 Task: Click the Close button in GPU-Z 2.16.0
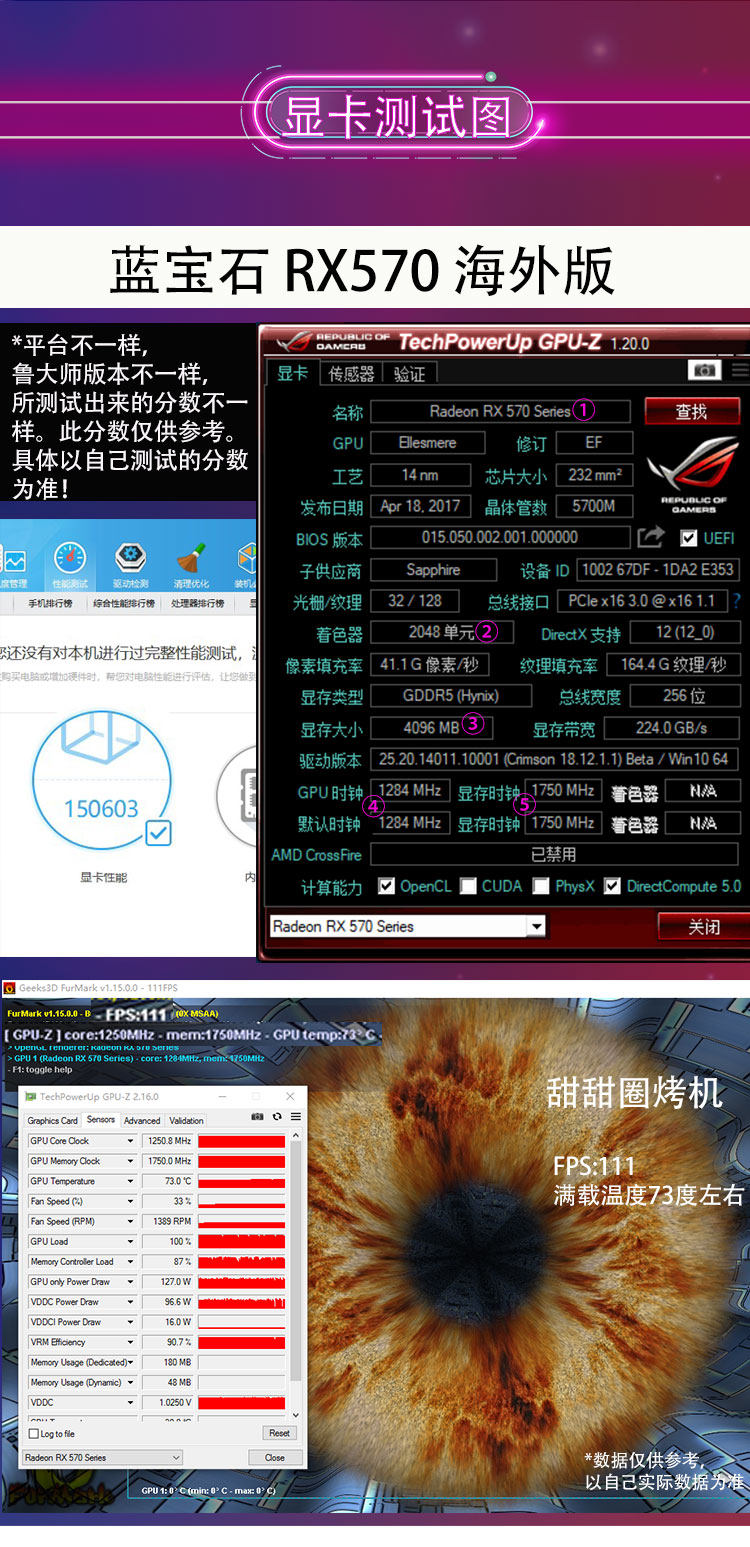tap(275, 1458)
